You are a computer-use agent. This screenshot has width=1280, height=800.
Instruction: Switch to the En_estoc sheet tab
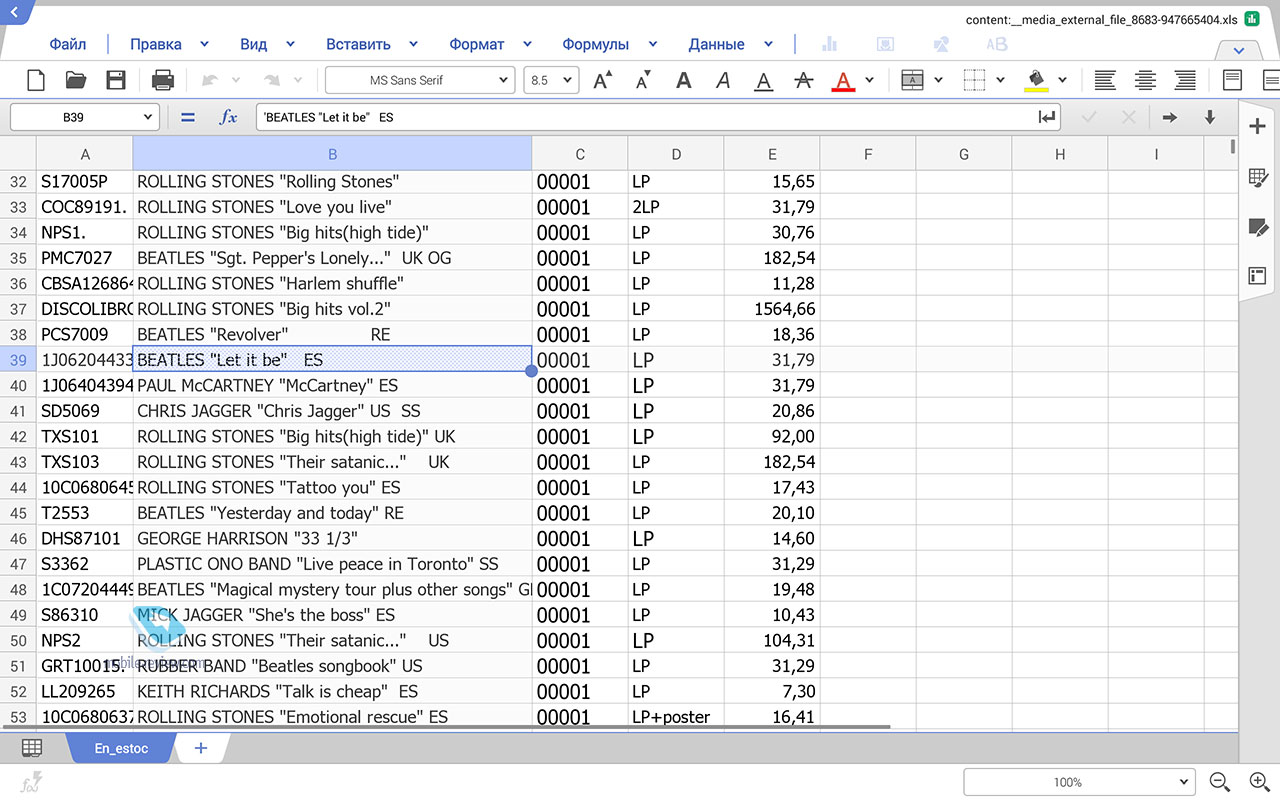pos(121,748)
